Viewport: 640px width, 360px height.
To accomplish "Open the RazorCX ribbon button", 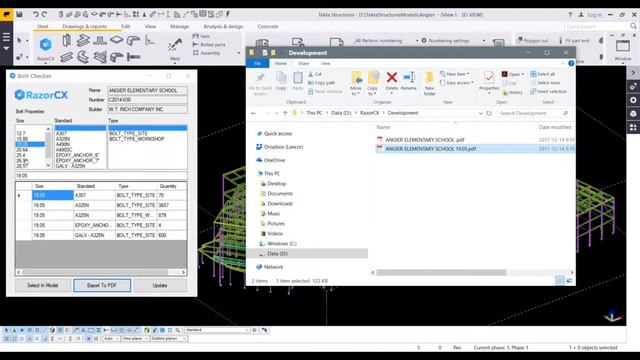I will [46, 48].
